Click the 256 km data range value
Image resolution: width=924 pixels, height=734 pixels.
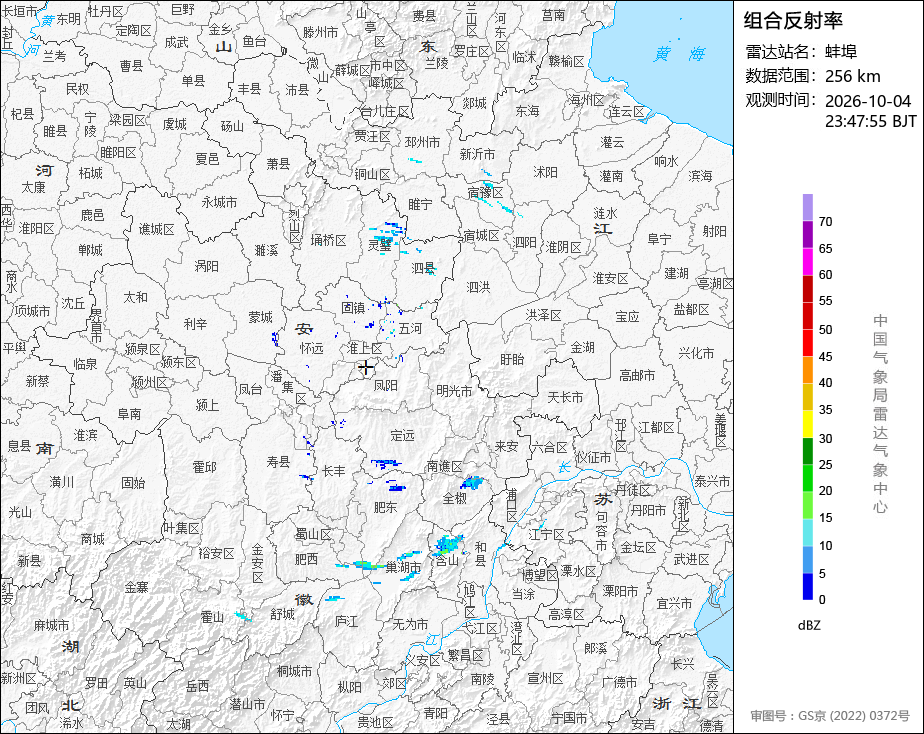pyautogui.click(x=853, y=77)
